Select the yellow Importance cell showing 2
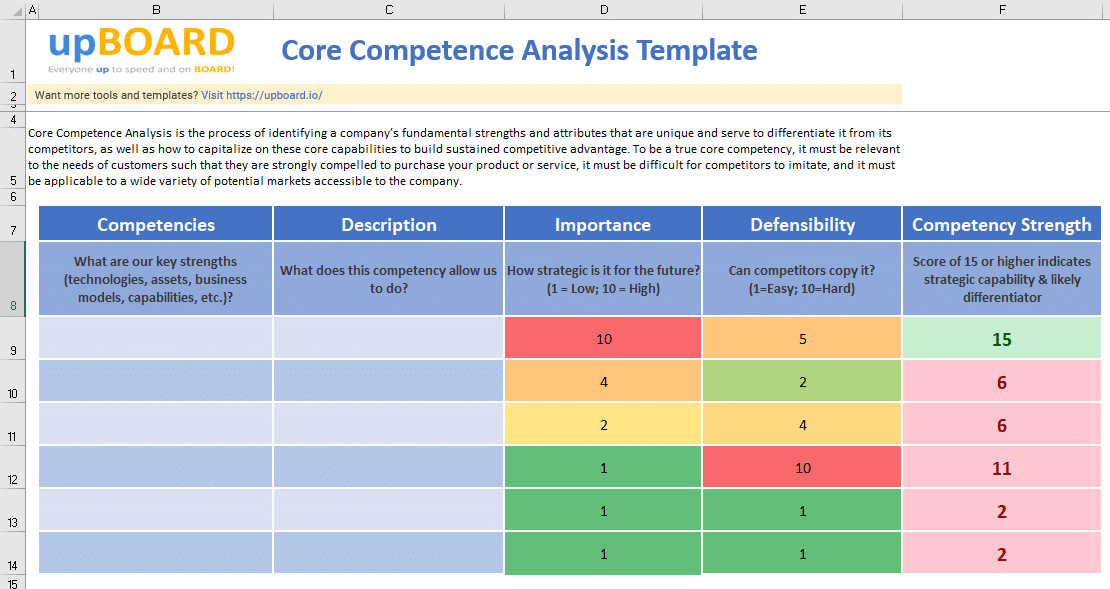The image size is (1110, 589). 602,423
